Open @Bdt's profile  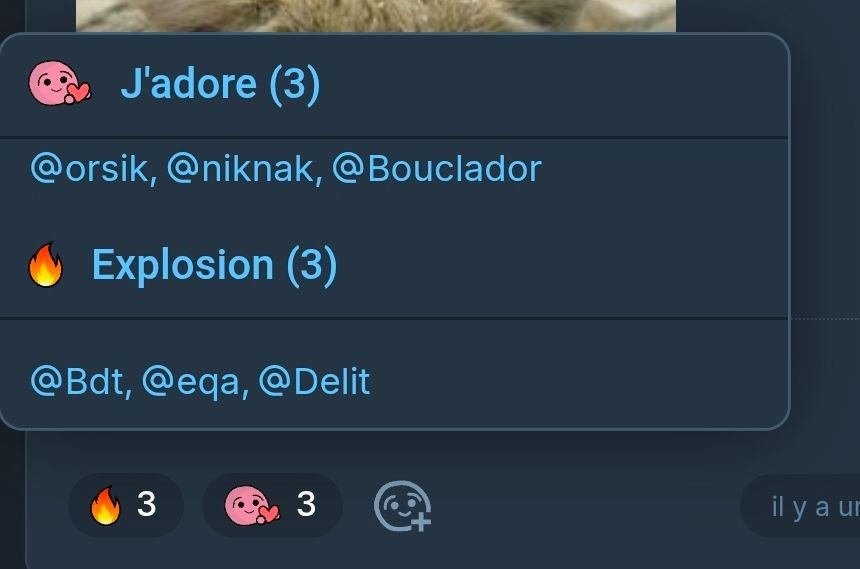[80, 381]
